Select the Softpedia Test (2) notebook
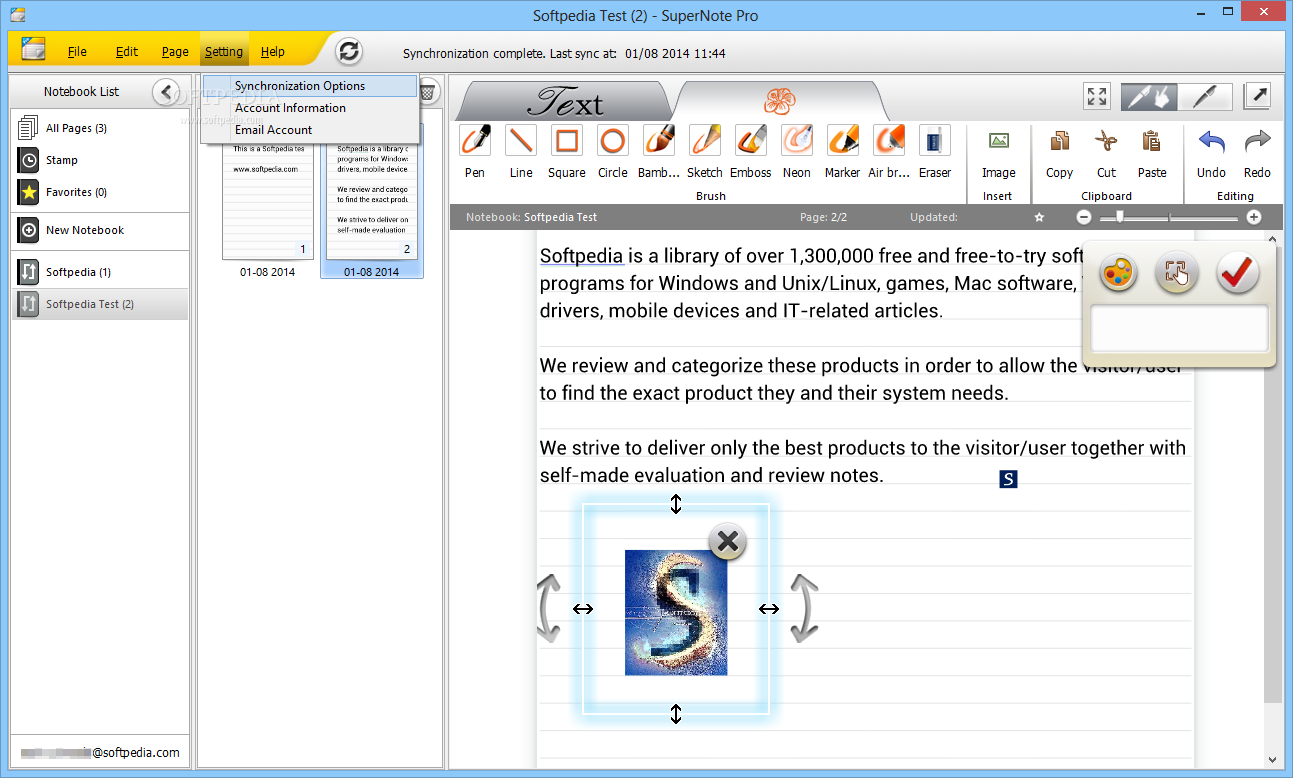 [x=99, y=304]
